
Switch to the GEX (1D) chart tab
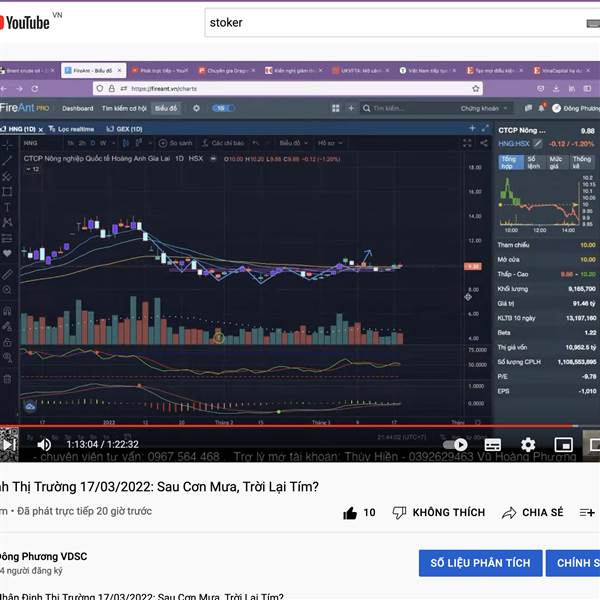[125, 129]
